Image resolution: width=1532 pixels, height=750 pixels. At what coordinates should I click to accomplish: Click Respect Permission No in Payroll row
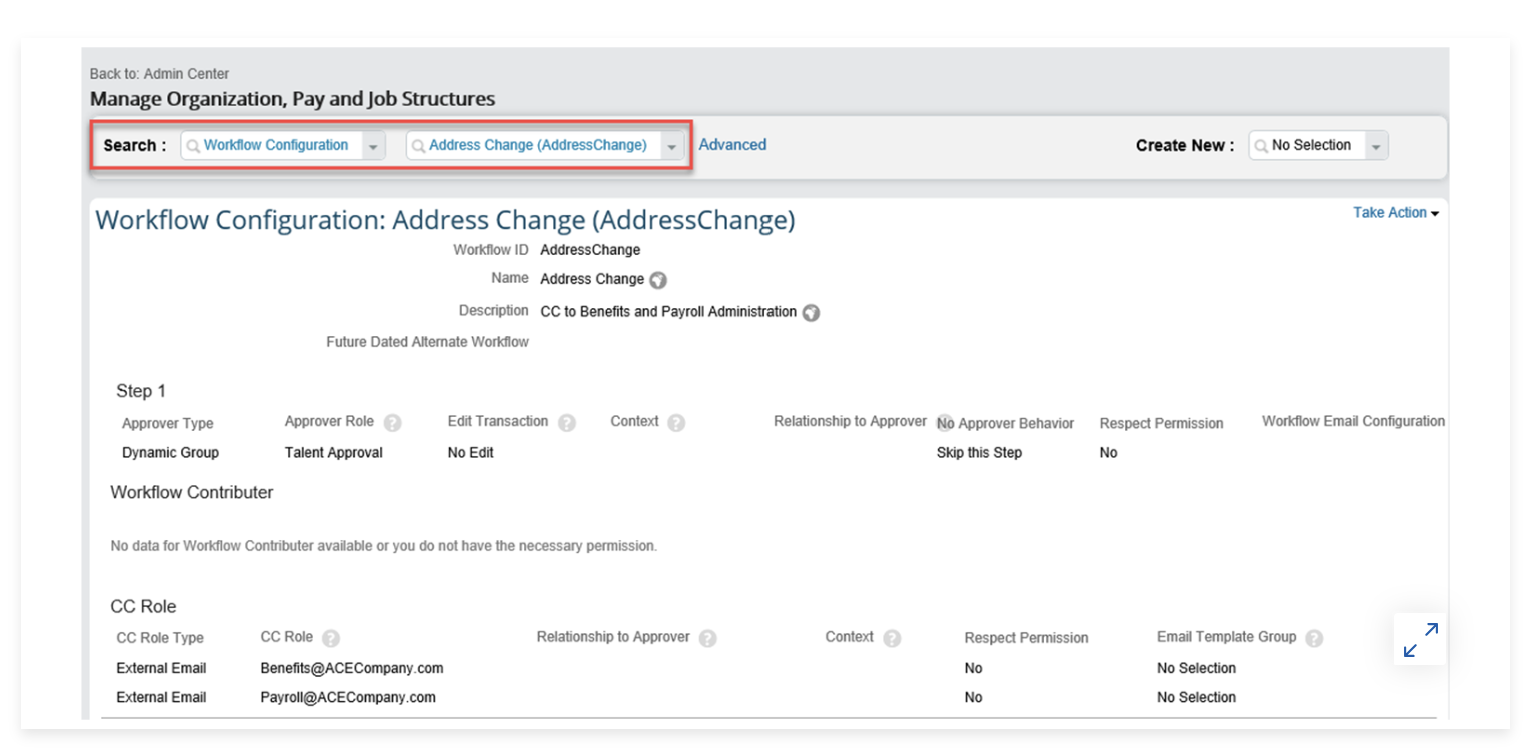(973, 697)
